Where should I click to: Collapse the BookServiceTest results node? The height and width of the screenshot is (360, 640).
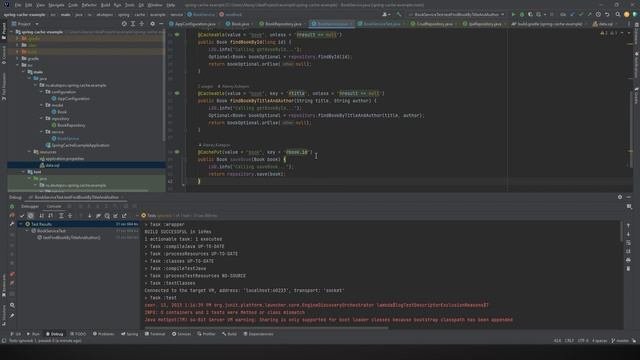coord(27,231)
